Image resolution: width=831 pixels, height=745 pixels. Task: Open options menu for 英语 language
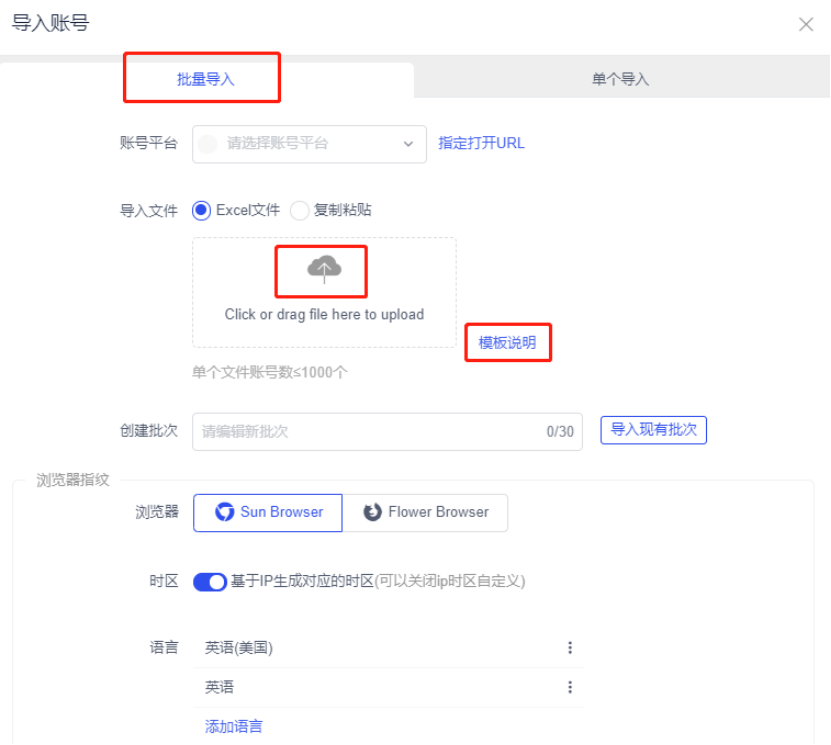570,687
